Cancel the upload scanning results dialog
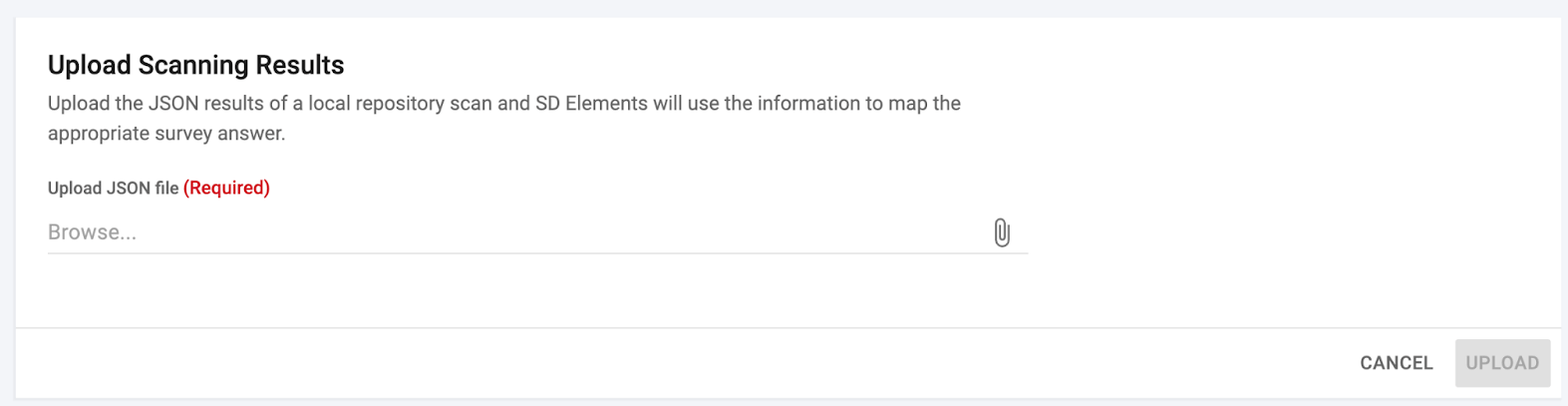Viewport: 1568px width, 406px height. point(1396,363)
